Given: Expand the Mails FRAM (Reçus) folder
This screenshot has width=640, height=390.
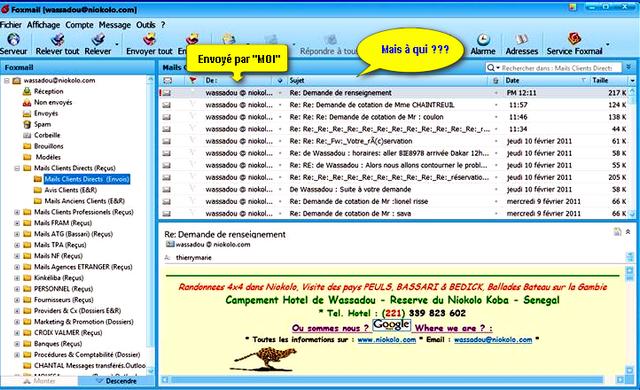Looking at the screenshot, I should pyautogui.click(x=17, y=223).
